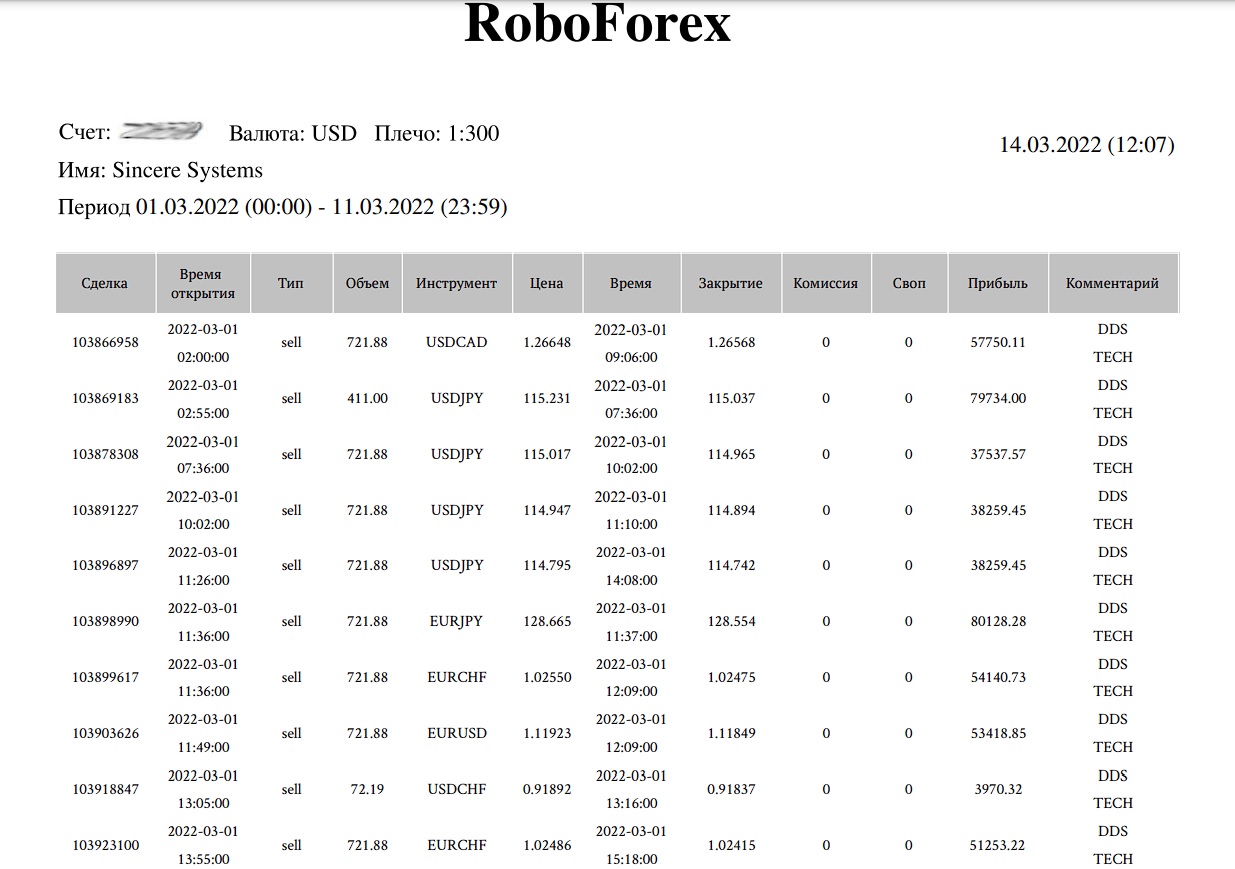This screenshot has height=869, width=1235.
Task: Click the open price 1.02486
Action: (546, 846)
